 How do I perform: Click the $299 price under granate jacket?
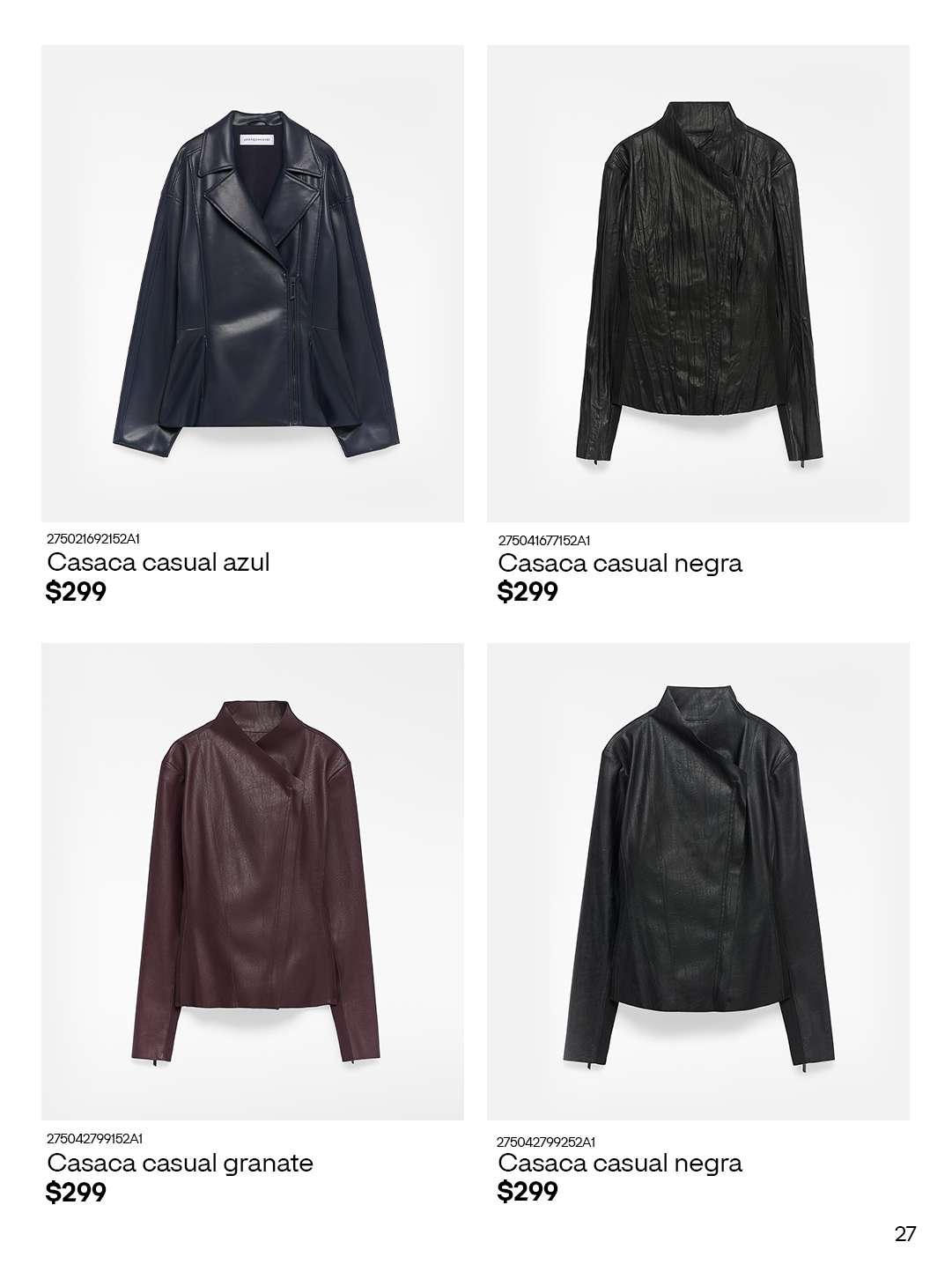pos(76,1193)
